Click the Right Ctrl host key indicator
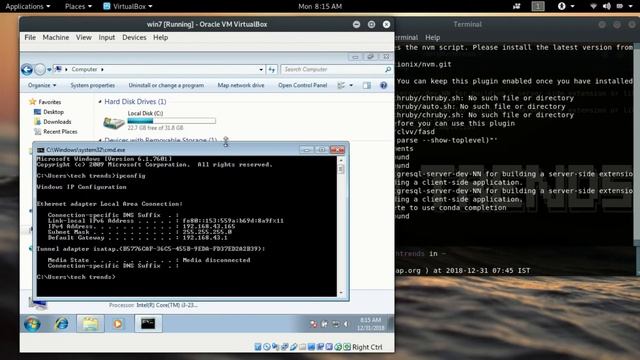The height and width of the screenshot is (360, 640). pyautogui.click(x=367, y=347)
